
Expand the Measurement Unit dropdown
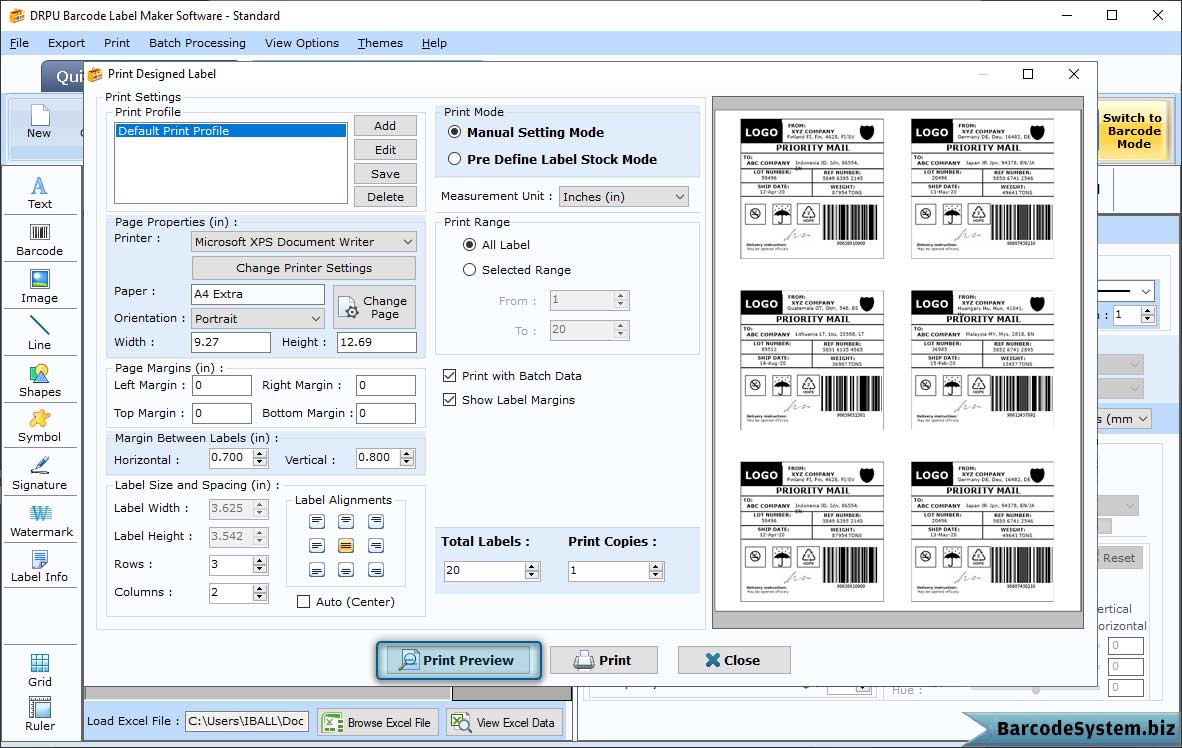coord(624,197)
